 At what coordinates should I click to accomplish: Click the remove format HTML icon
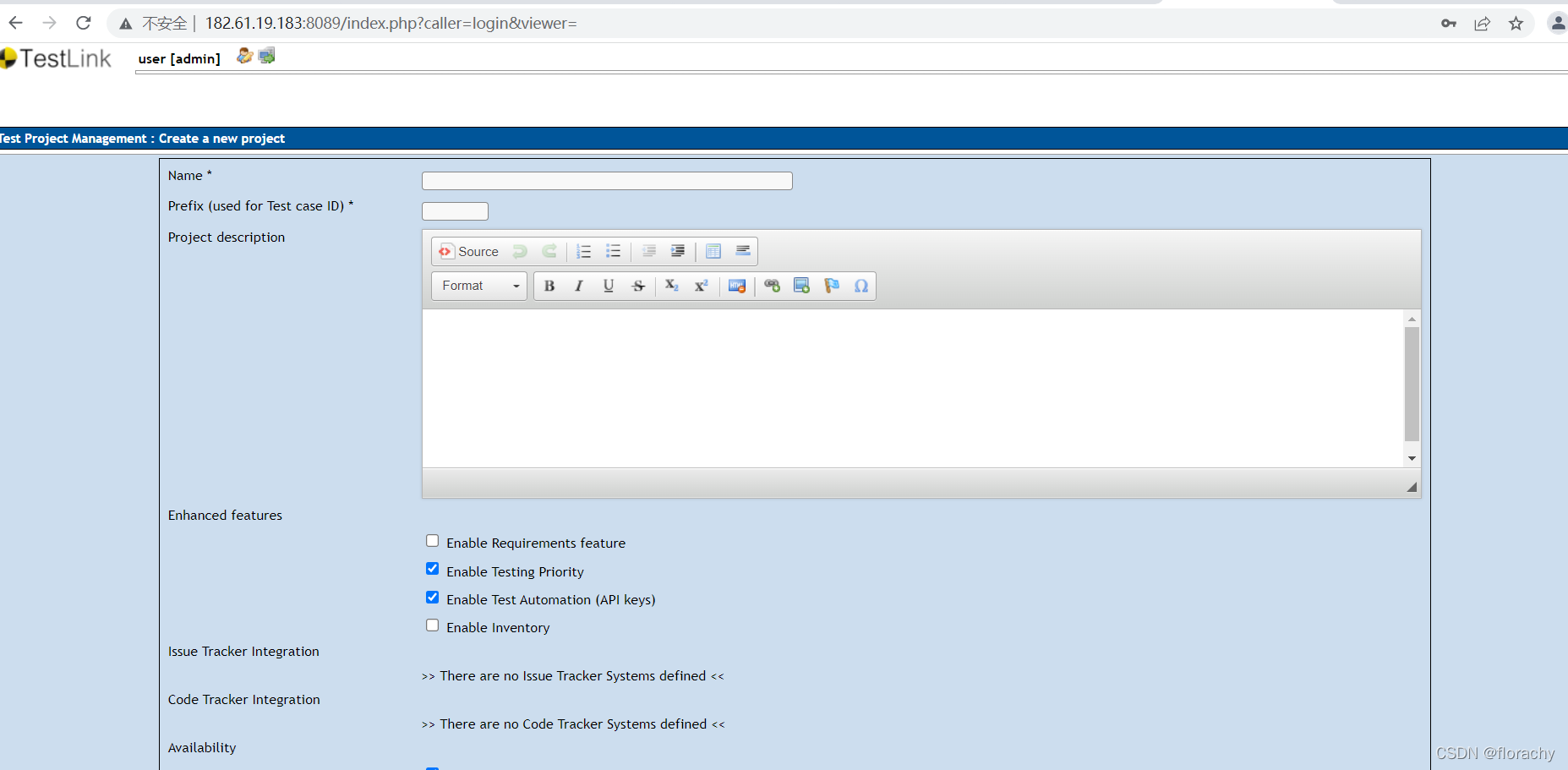click(x=737, y=287)
